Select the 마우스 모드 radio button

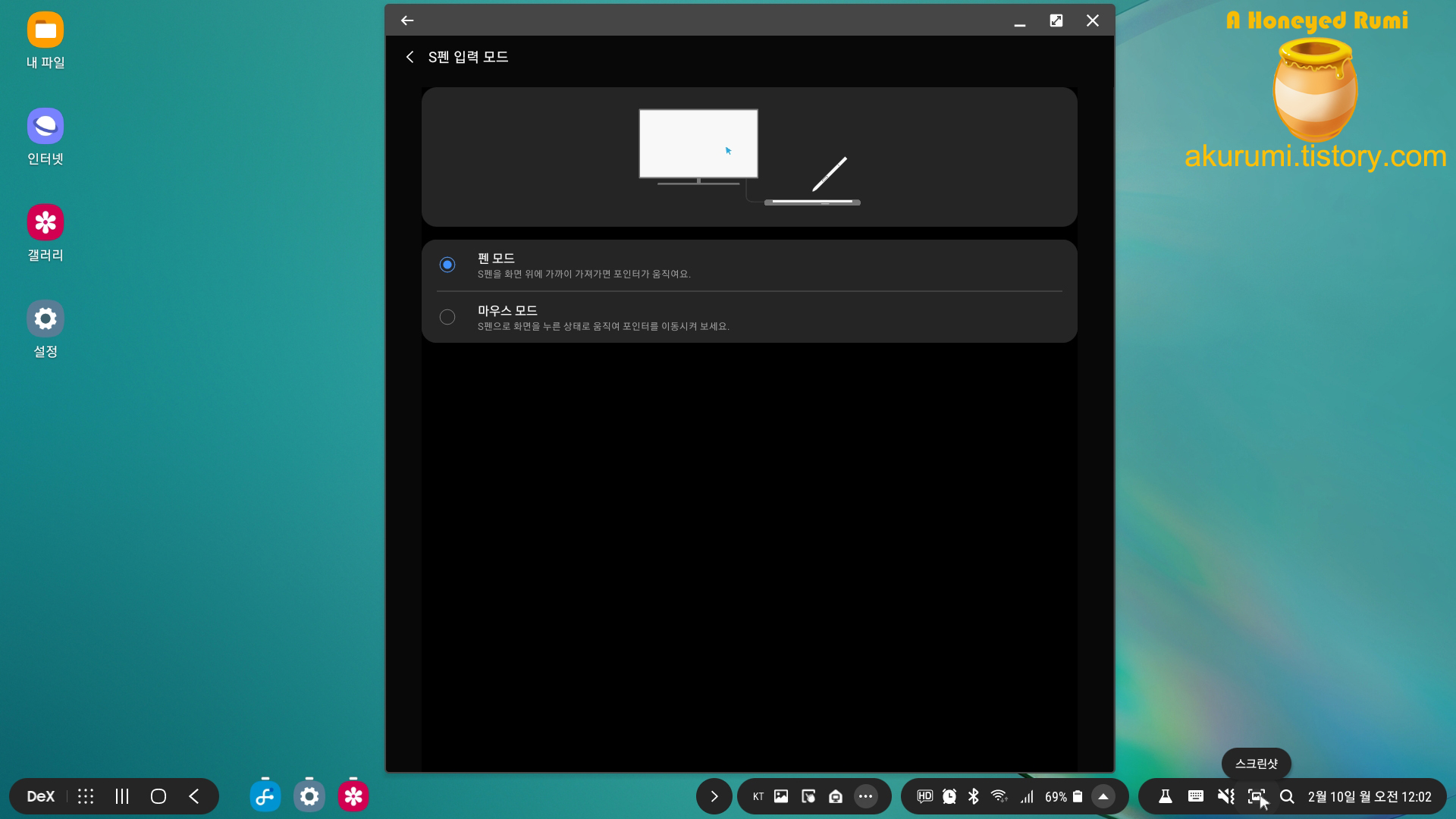pyautogui.click(x=447, y=317)
